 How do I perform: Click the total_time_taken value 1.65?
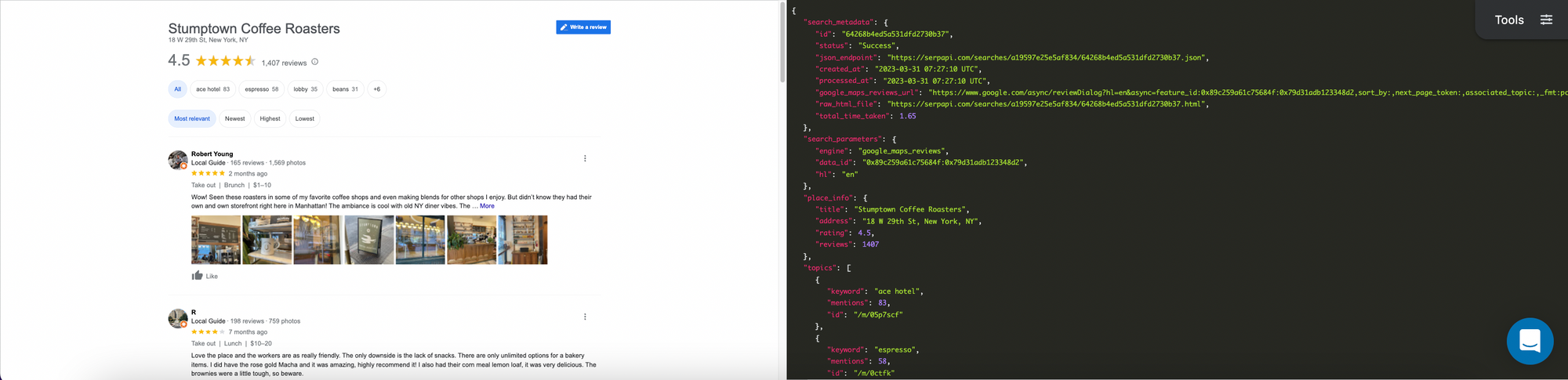(907, 116)
